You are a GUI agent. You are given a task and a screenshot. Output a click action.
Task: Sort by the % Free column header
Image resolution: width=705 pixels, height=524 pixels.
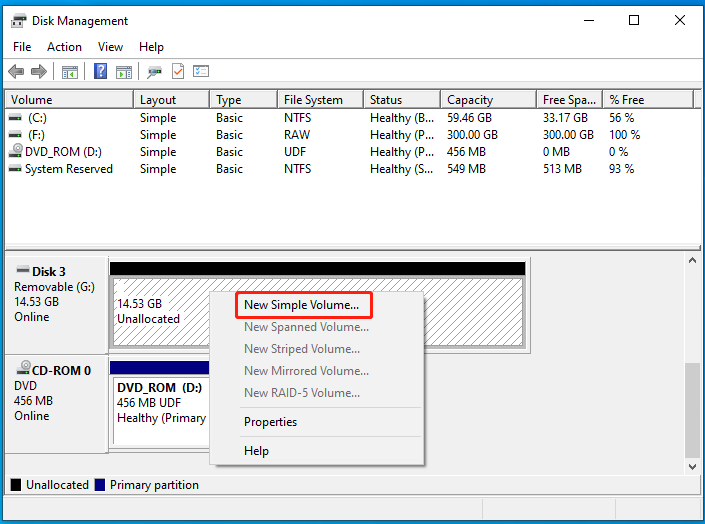(648, 99)
